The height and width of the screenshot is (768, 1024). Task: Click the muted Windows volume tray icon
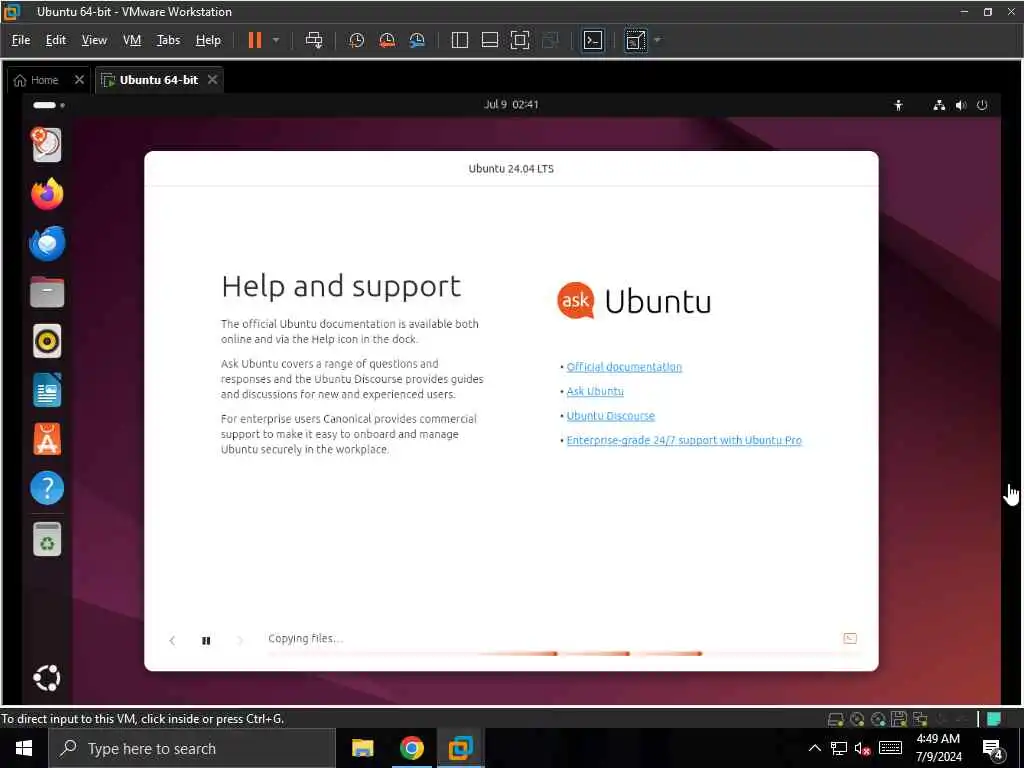click(862, 749)
